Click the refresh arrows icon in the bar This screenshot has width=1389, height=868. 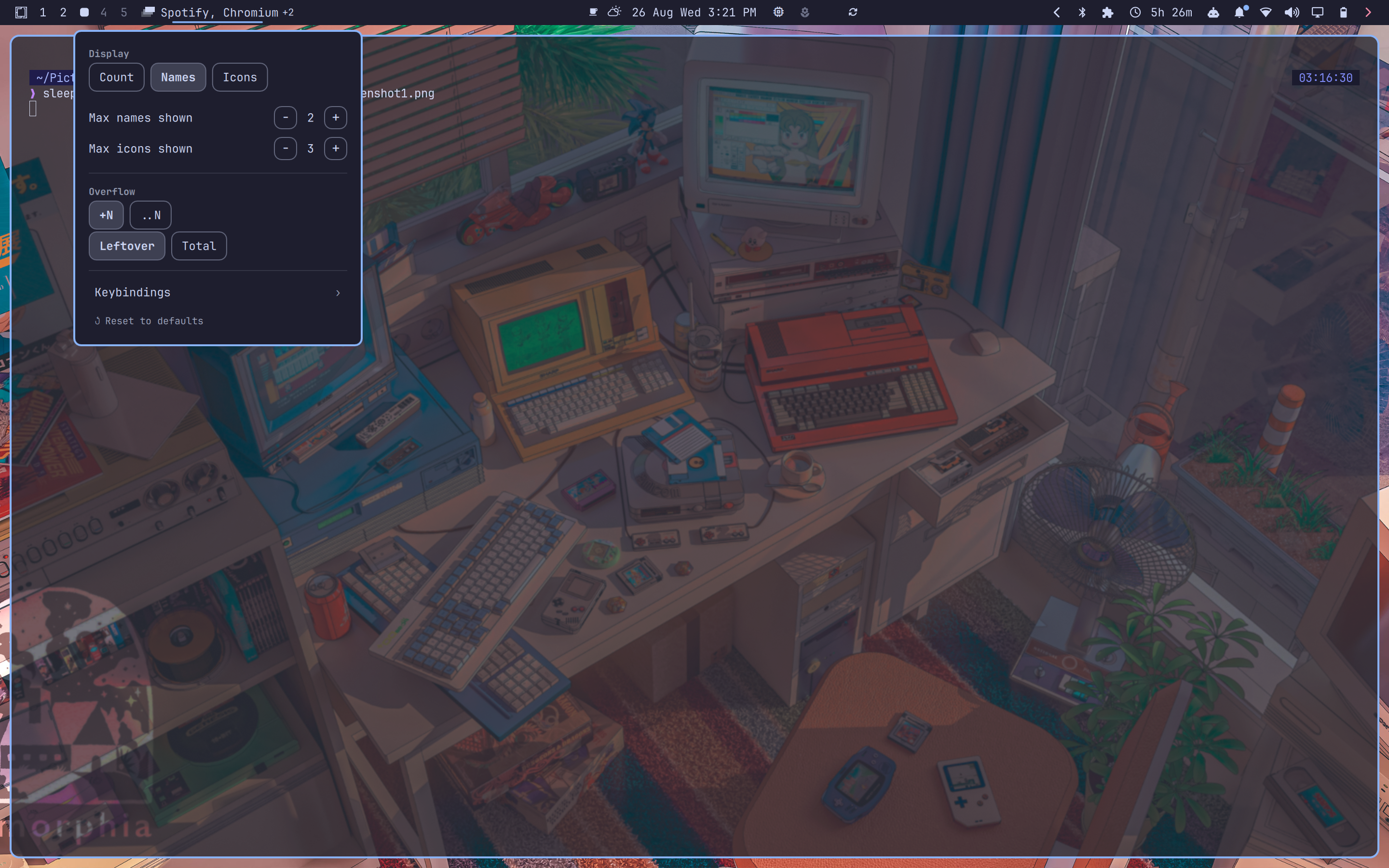(853, 12)
